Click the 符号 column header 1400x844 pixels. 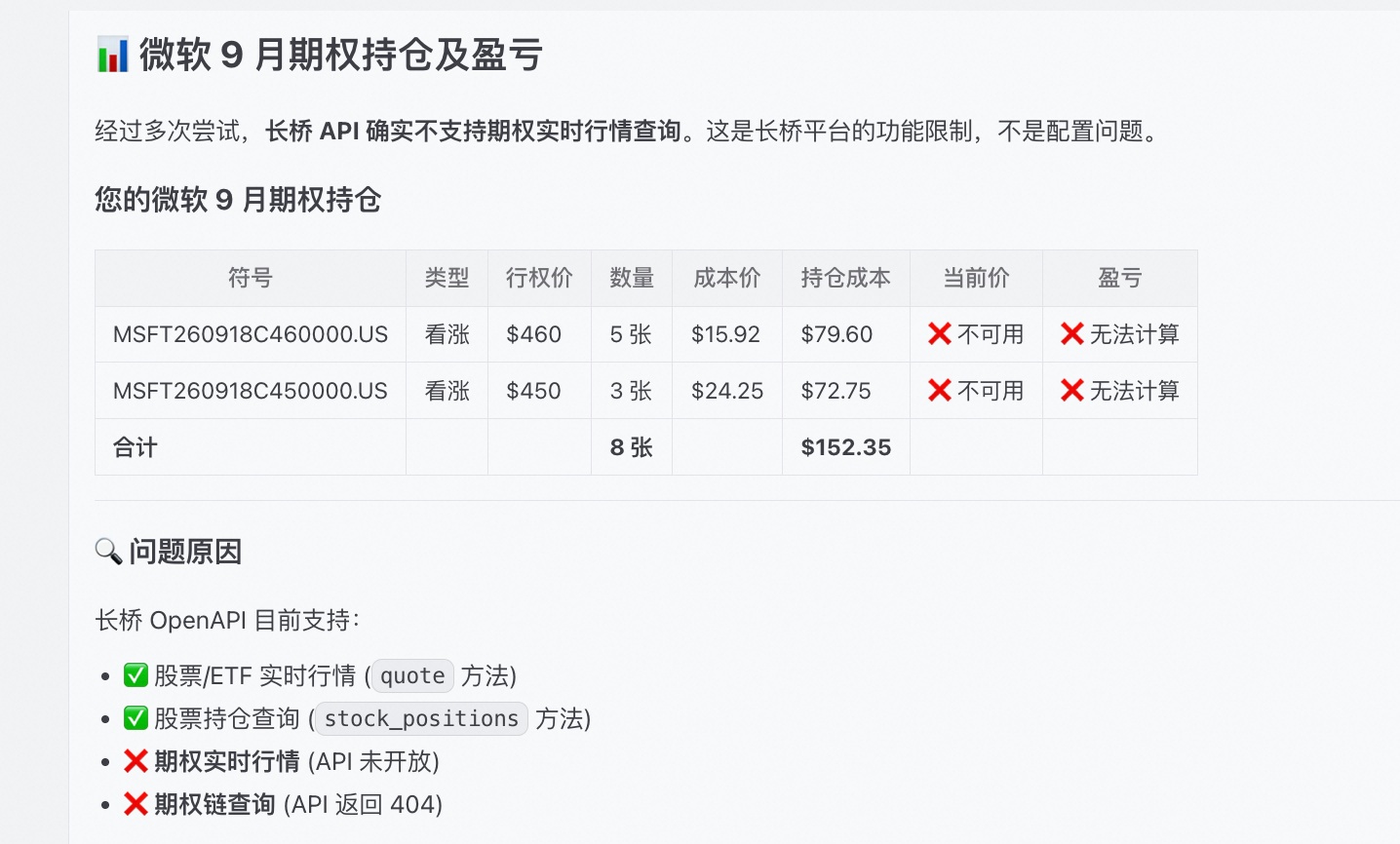251,278
